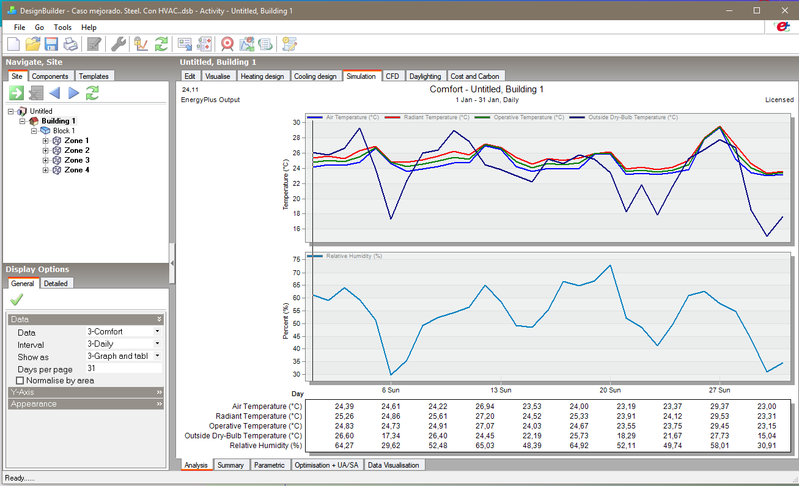Click the red target icon
The image size is (799, 486).
tap(227, 44)
